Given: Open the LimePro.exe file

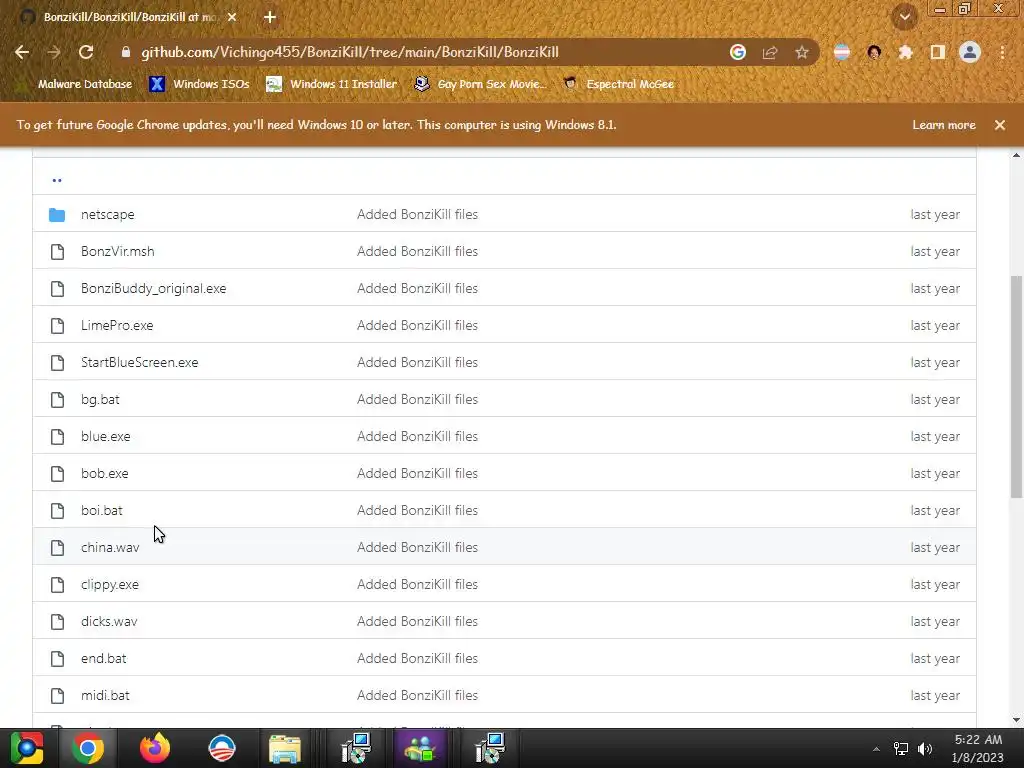Looking at the screenshot, I should [117, 325].
